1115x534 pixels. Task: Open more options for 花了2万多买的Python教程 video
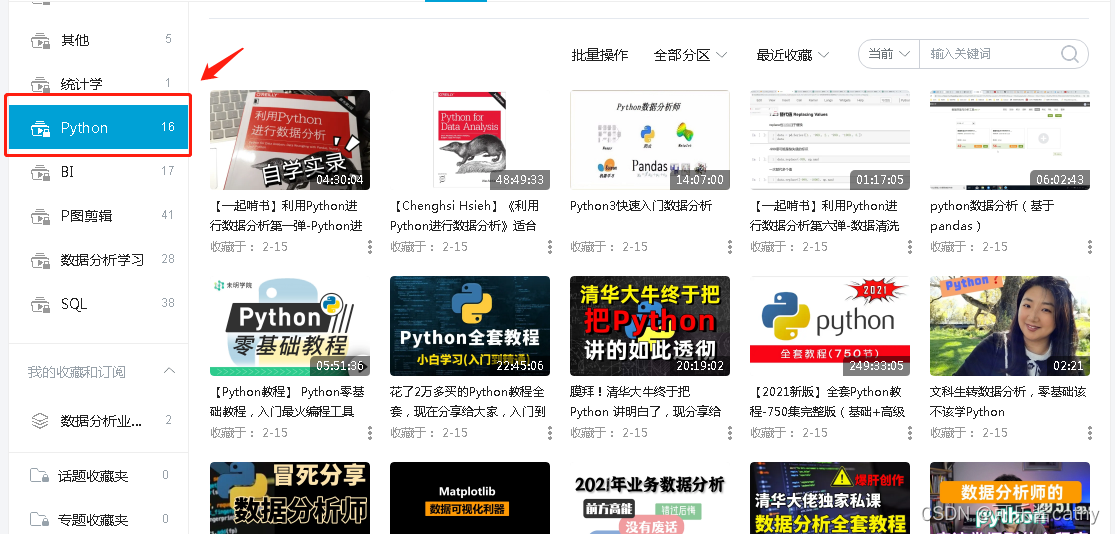pos(550,432)
